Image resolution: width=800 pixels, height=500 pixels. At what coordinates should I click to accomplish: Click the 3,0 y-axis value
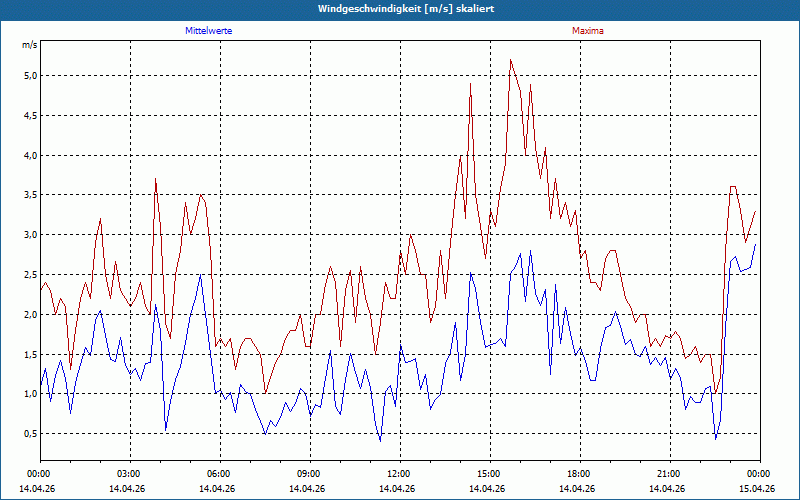point(31,235)
